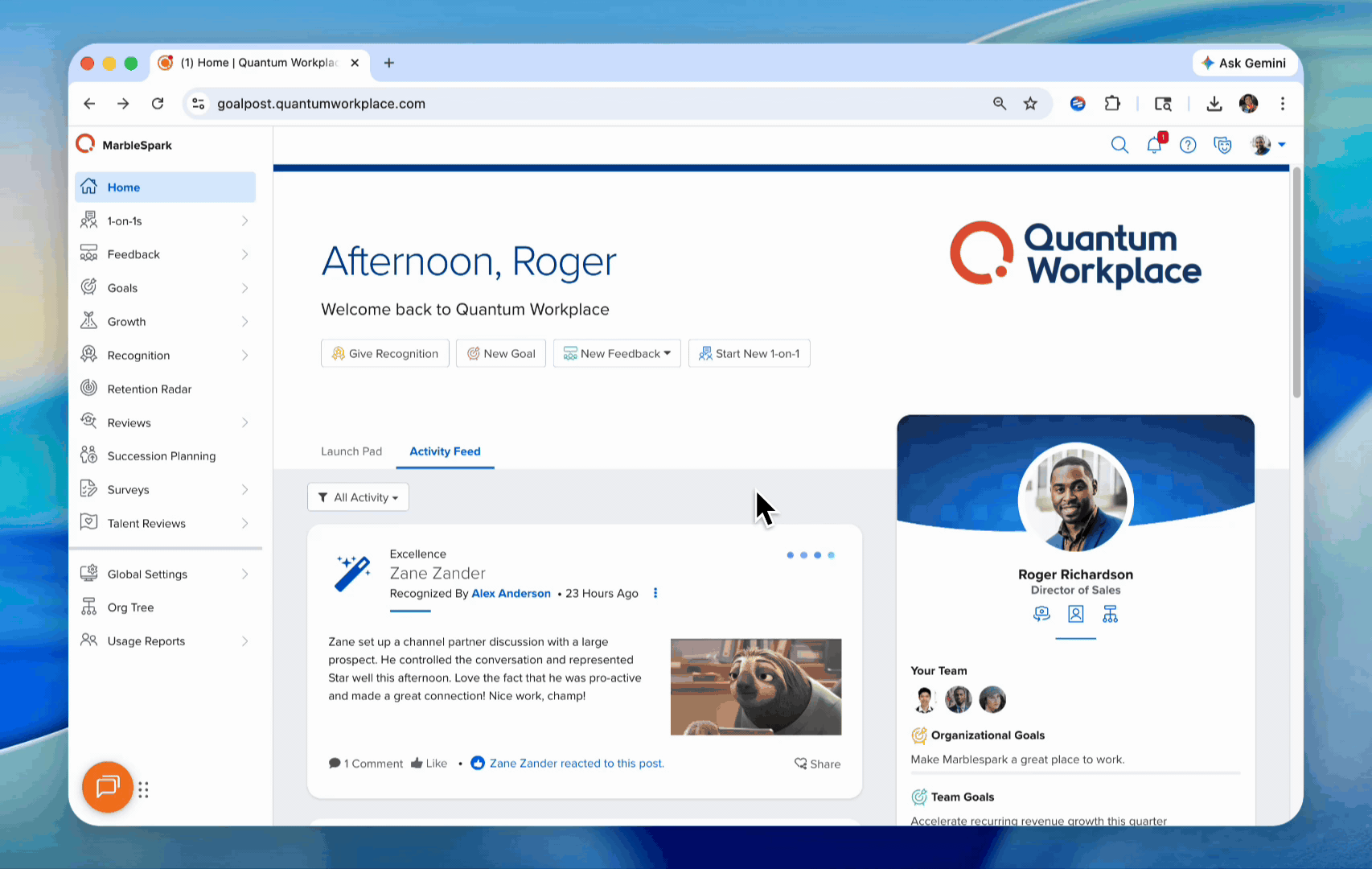Open Alex Anderson's profile link
The image size is (1372, 869).
[x=511, y=593]
